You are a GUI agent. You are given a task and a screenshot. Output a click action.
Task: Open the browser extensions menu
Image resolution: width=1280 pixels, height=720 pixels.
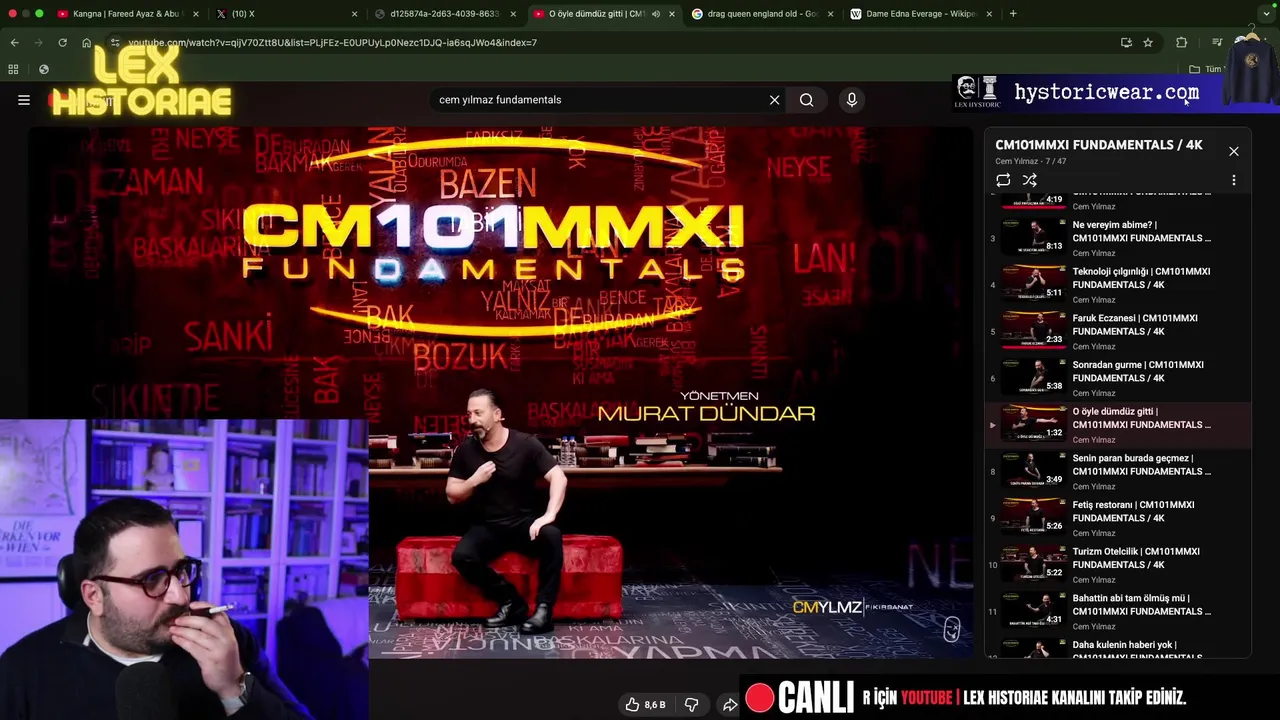tap(1181, 43)
